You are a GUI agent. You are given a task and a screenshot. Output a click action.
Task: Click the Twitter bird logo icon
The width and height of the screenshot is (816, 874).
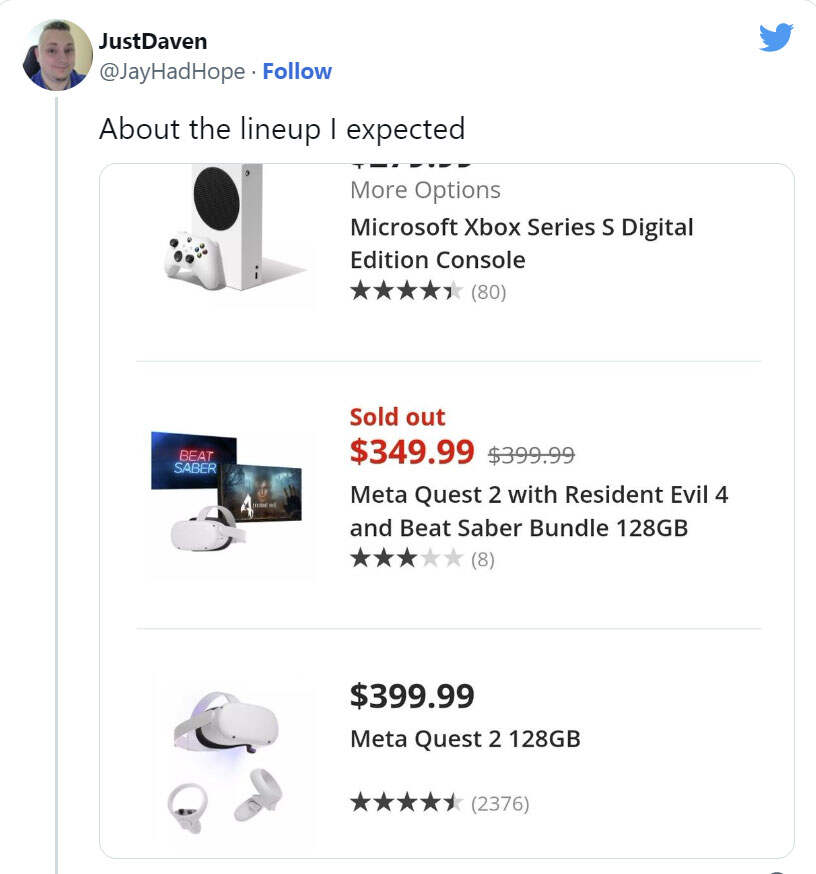[x=776, y=37]
